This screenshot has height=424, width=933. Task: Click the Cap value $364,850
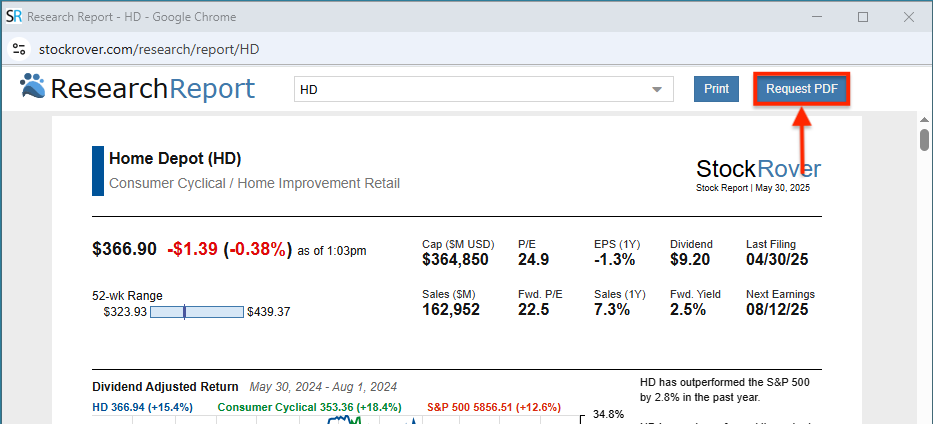(455, 260)
